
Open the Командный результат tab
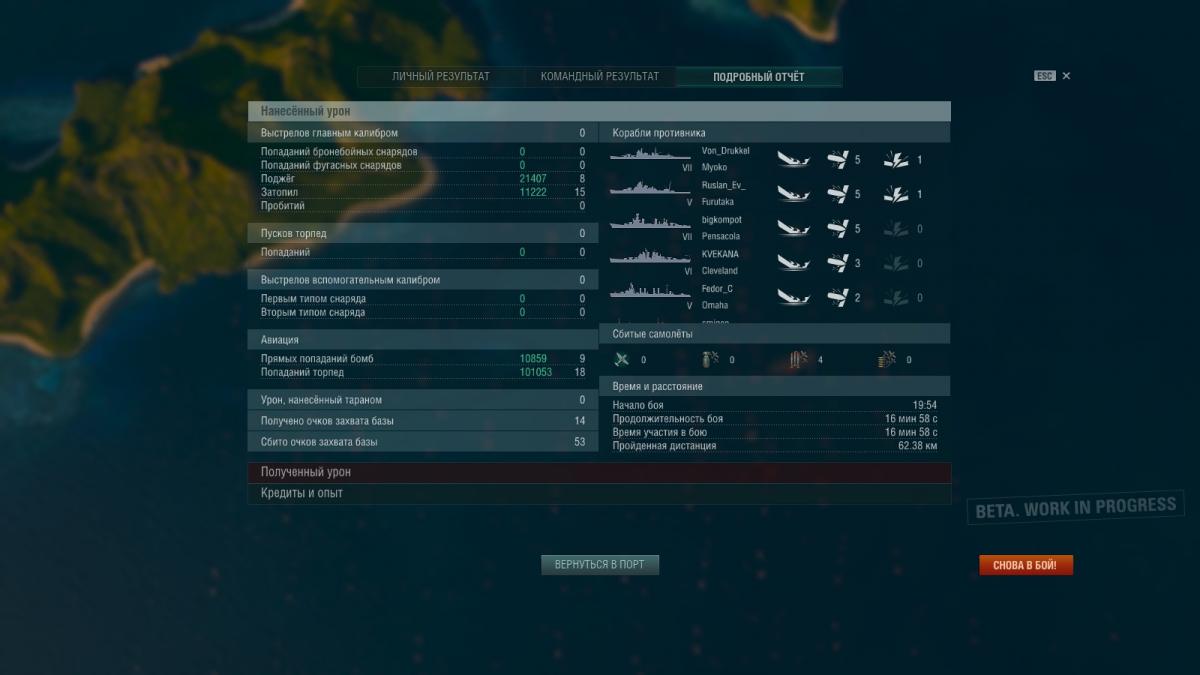599,77
